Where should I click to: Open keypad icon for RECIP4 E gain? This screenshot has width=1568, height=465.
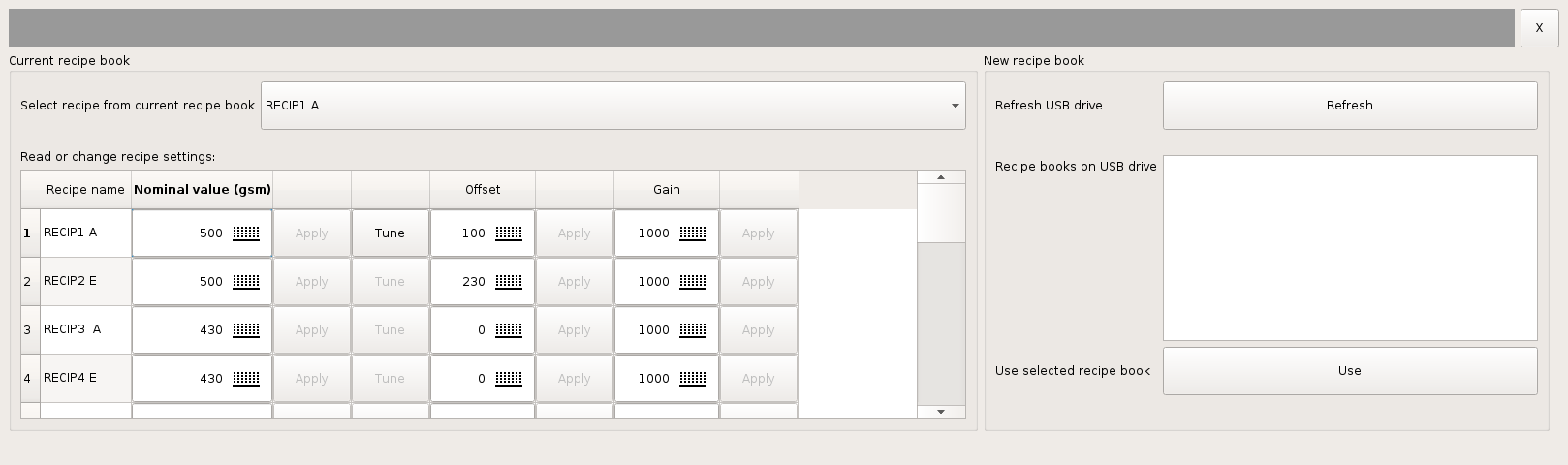[693, 379]
